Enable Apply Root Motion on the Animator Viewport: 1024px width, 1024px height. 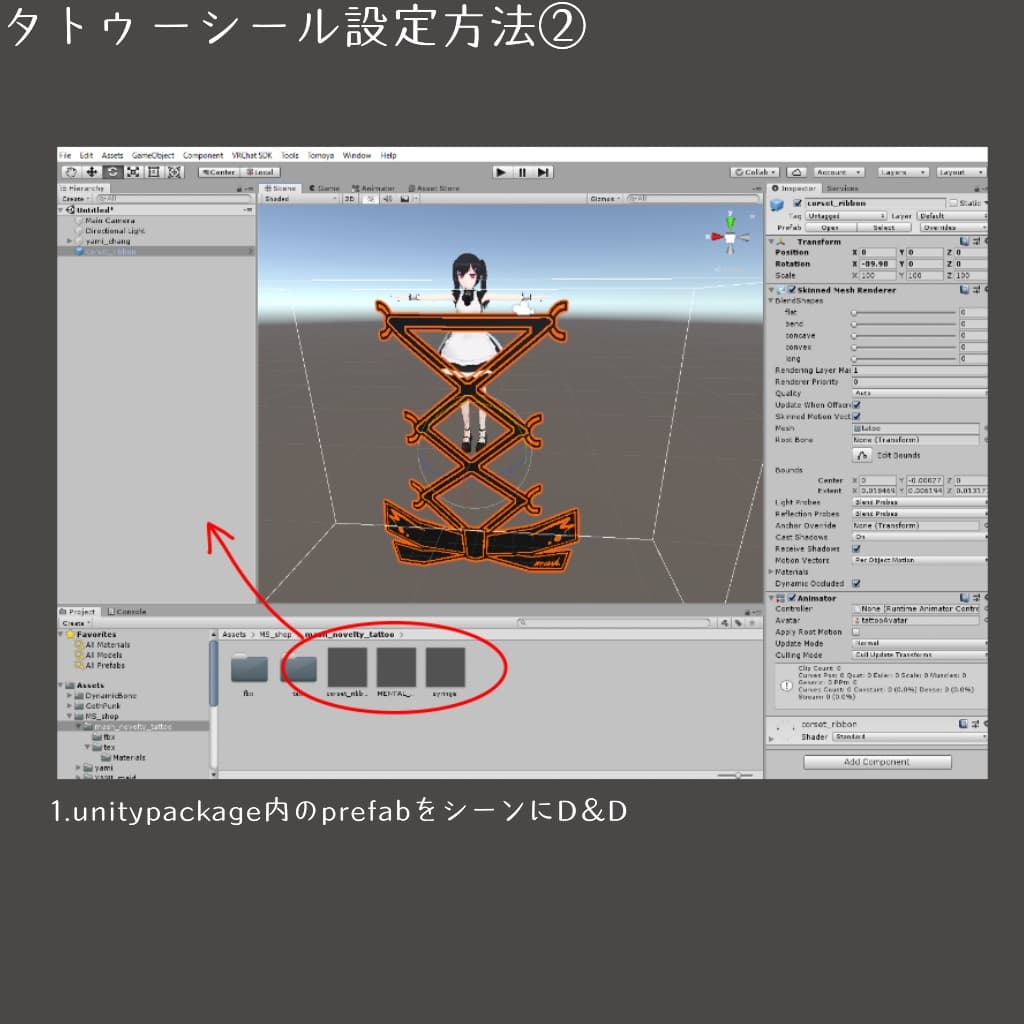click(856, 632)
